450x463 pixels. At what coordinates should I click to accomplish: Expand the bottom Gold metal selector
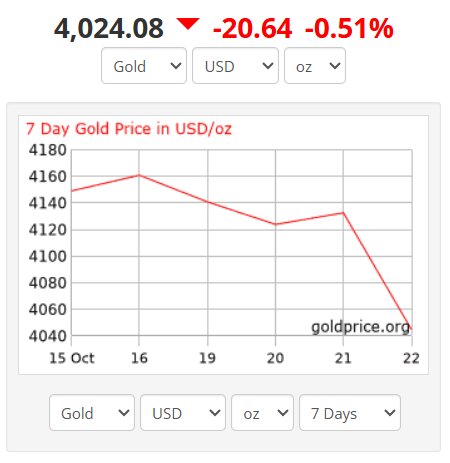(92, 413)
